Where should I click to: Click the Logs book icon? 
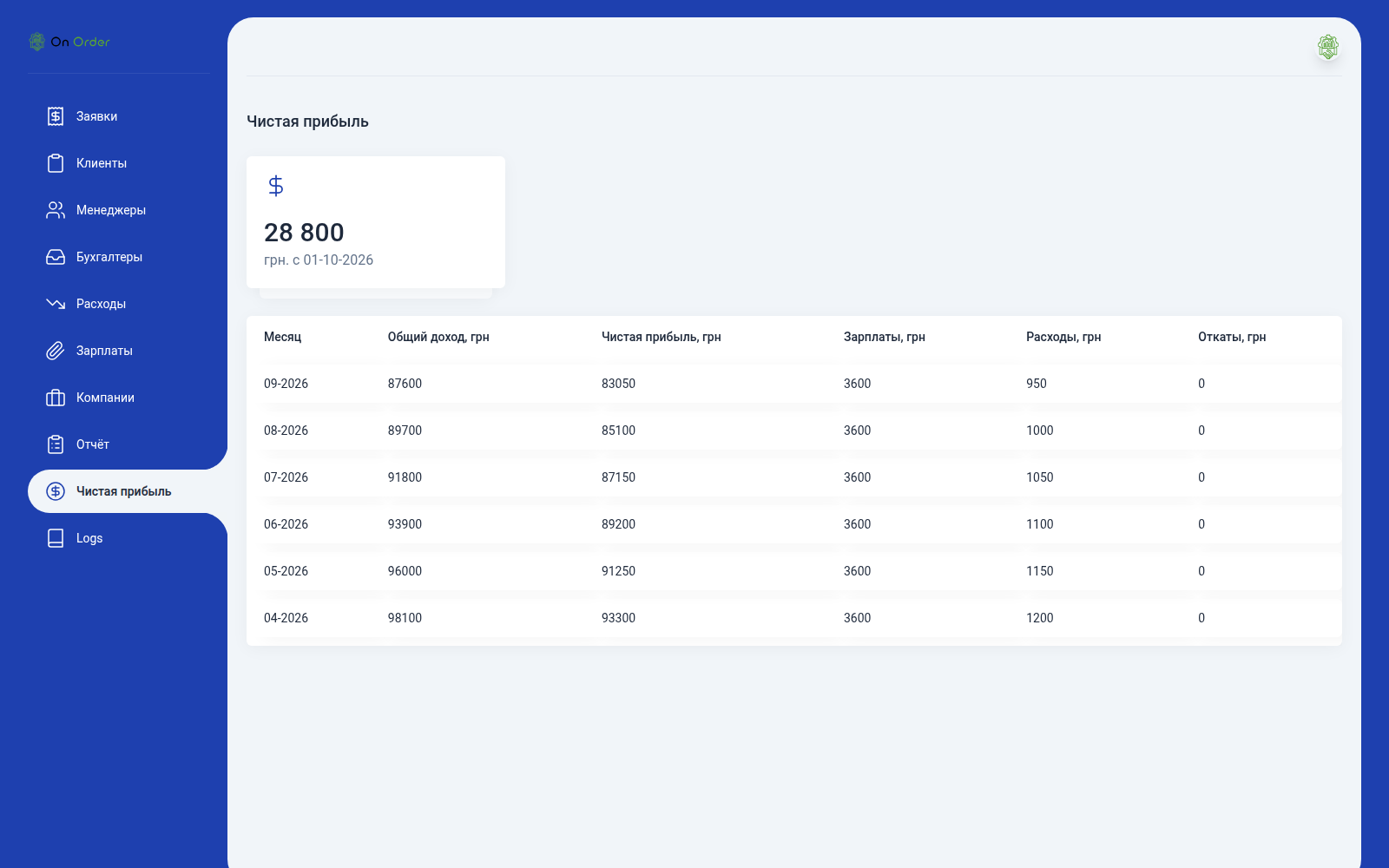tap(56, 538)
